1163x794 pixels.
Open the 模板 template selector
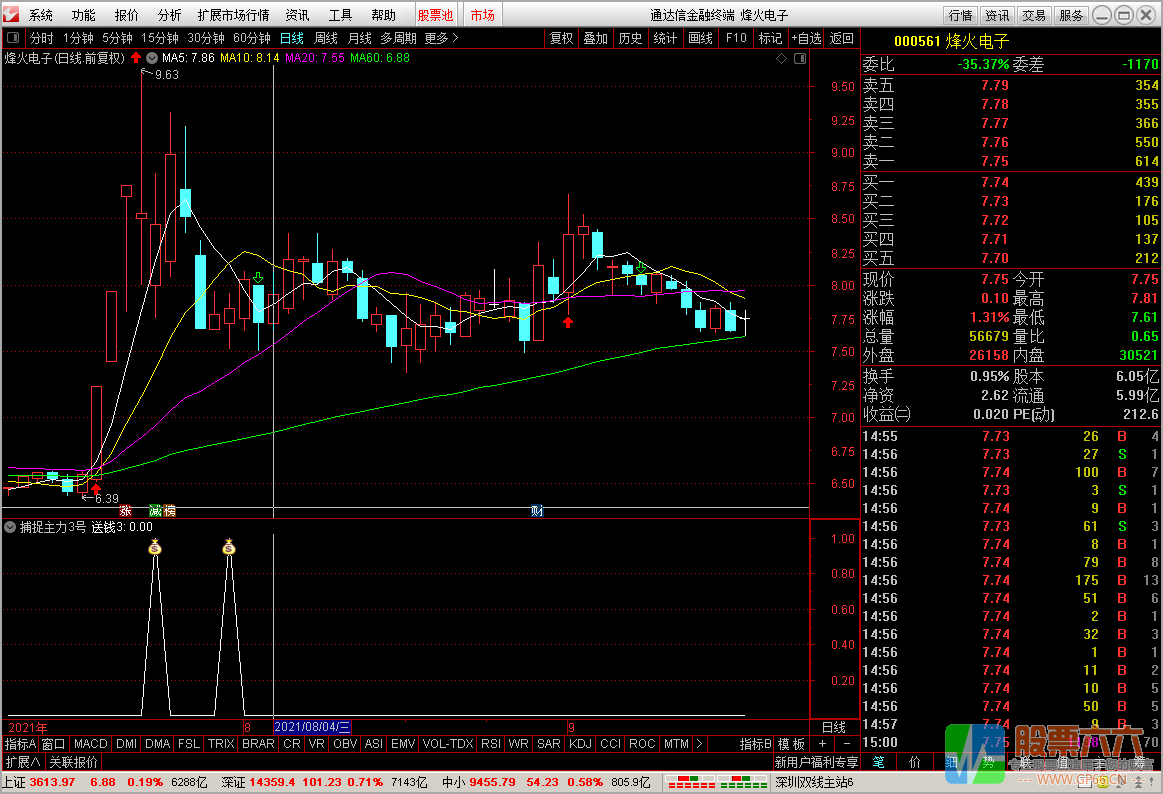(791, 744)
